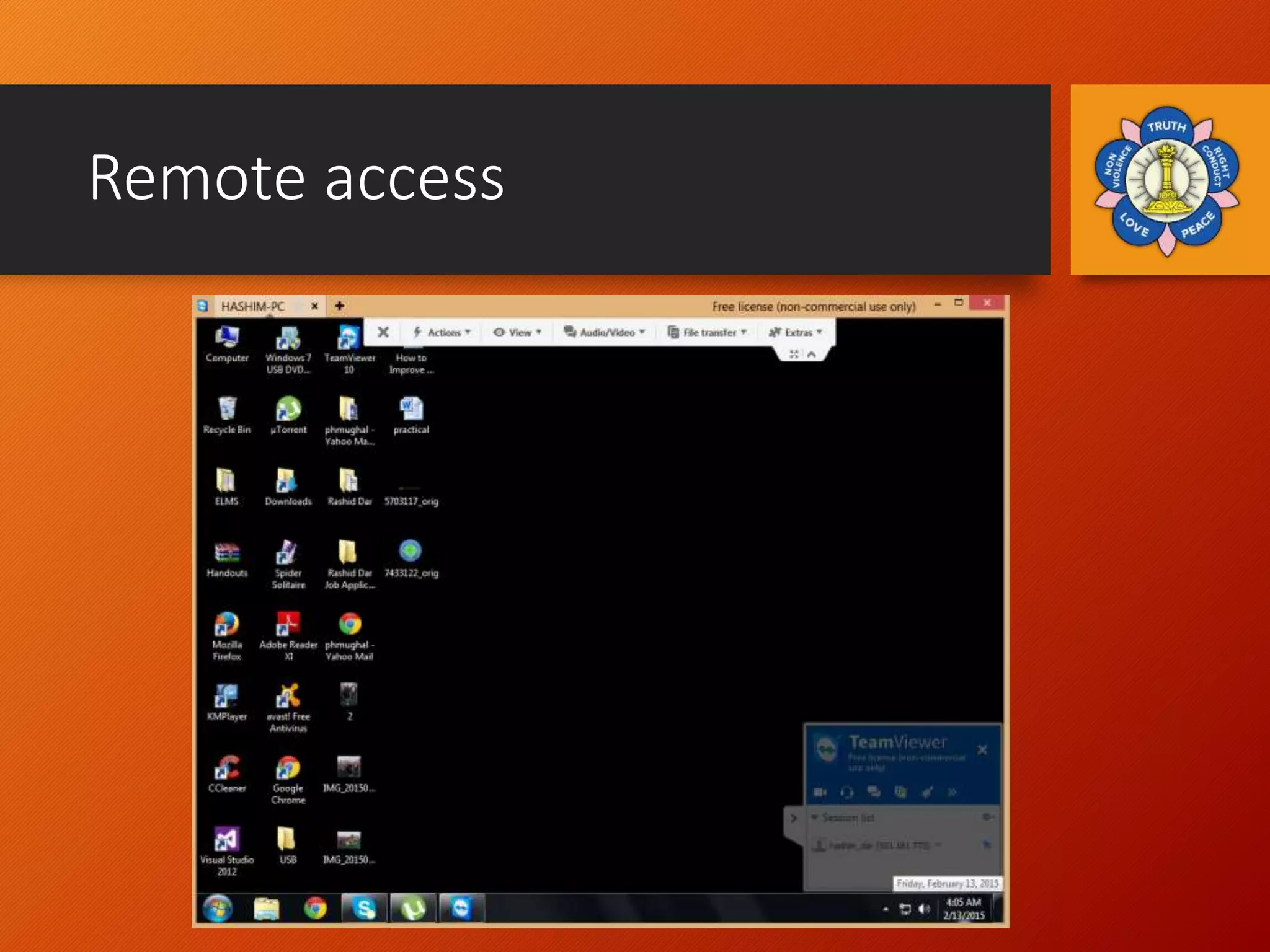Launch Mozilla Firefox
Image resolution: width=1270 pixels, height=952 pixels.
click(x=227, y=637)
